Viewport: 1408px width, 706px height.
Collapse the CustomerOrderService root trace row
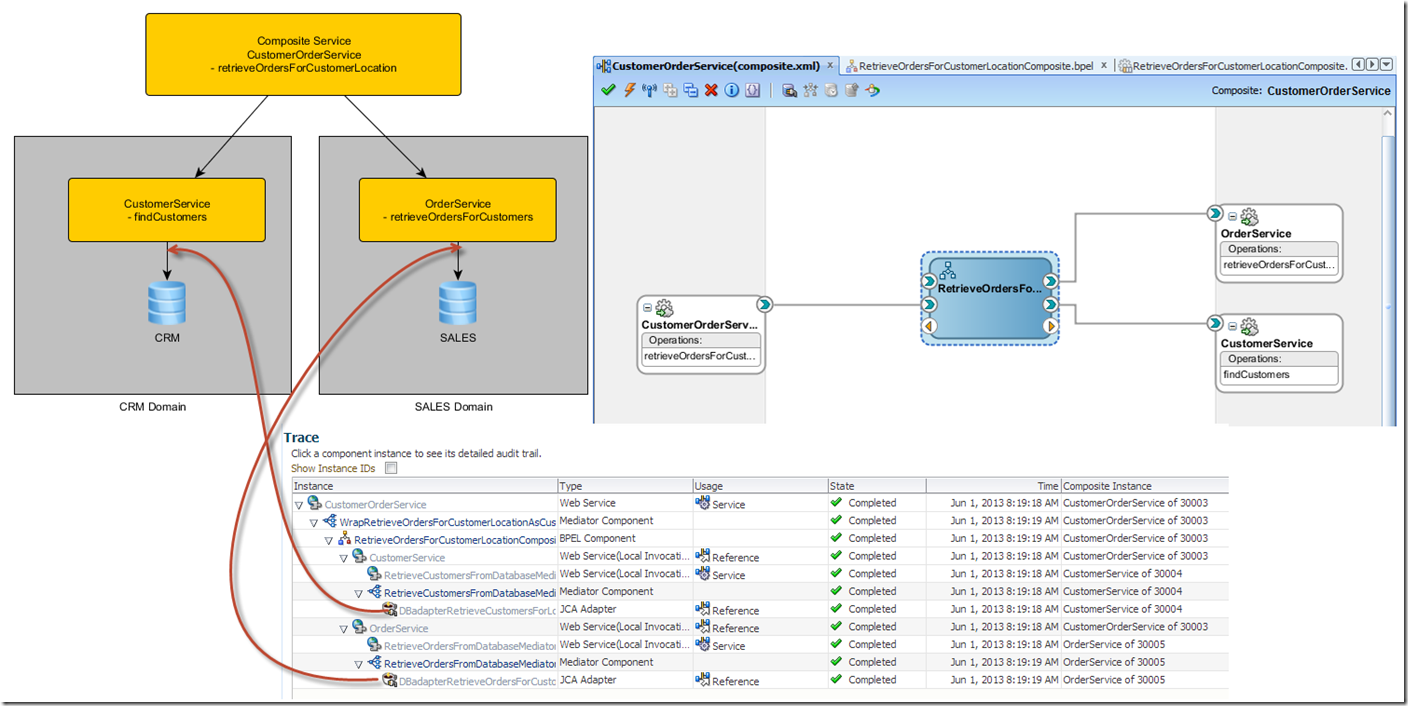pyautogui.click(x=299, y=505)
